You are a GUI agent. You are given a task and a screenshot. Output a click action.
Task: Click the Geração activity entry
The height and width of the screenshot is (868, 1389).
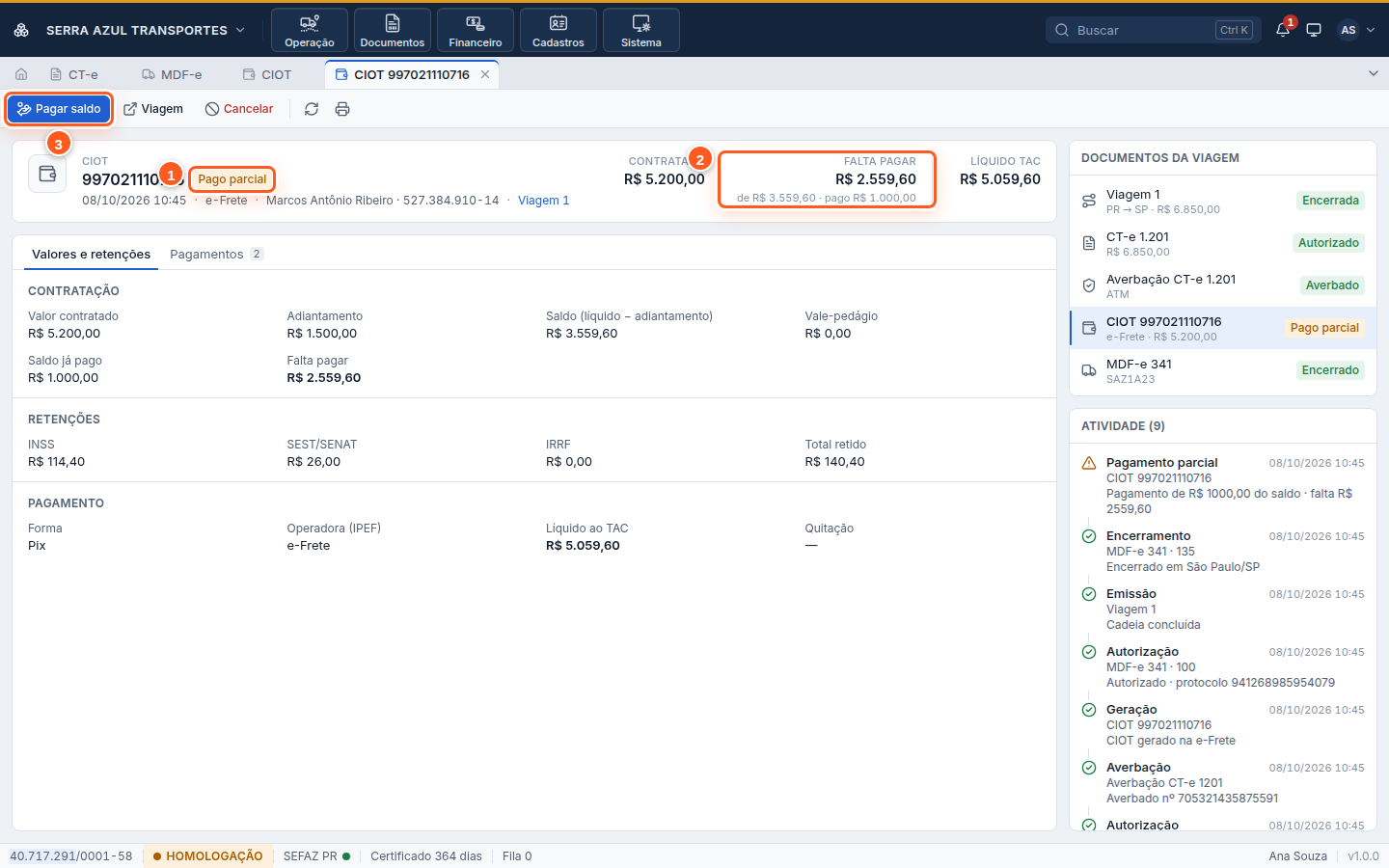(1223, 724)
